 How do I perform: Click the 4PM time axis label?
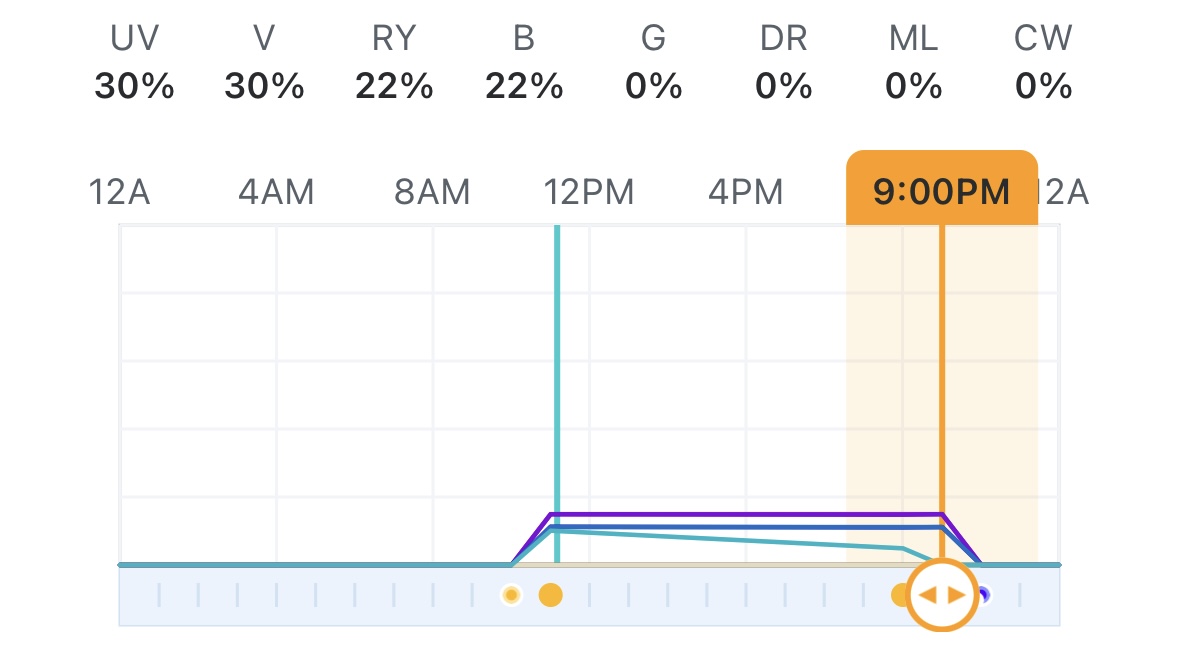click(x=746, y=191)
